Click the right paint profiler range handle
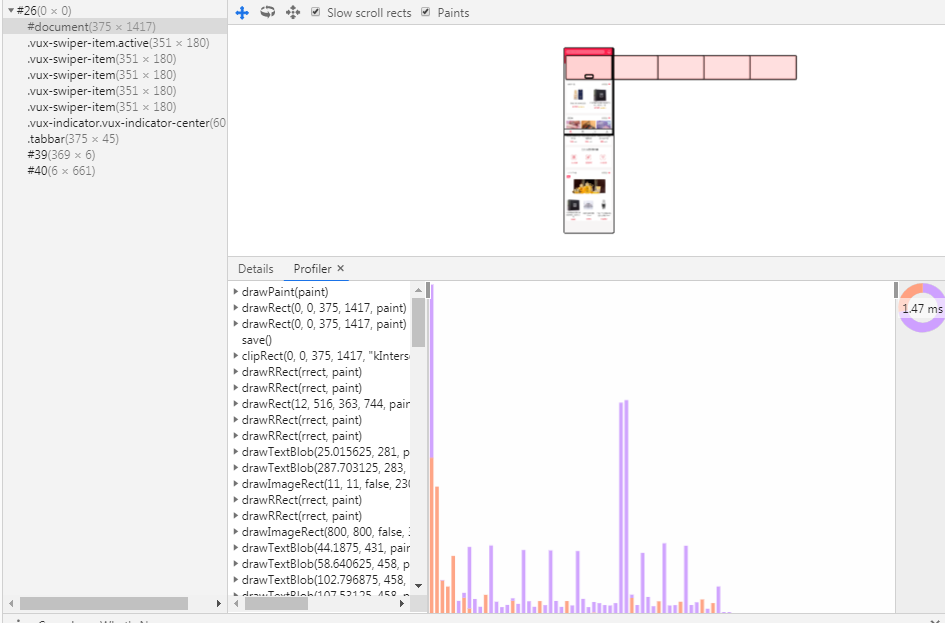Screen dimensions: 945x623 coord(896,290)
